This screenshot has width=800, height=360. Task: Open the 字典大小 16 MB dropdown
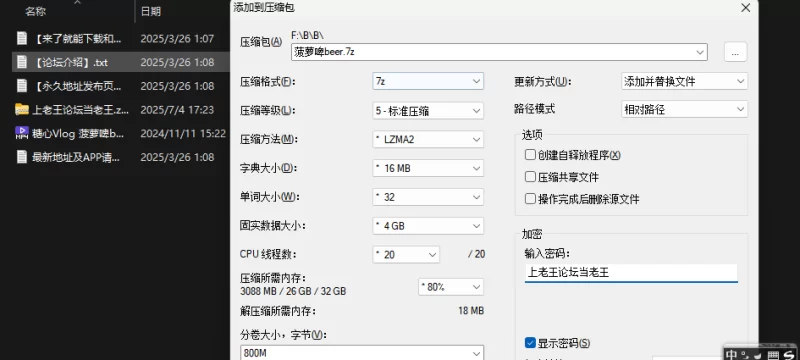pyautogui.click(x=428, y=168)
